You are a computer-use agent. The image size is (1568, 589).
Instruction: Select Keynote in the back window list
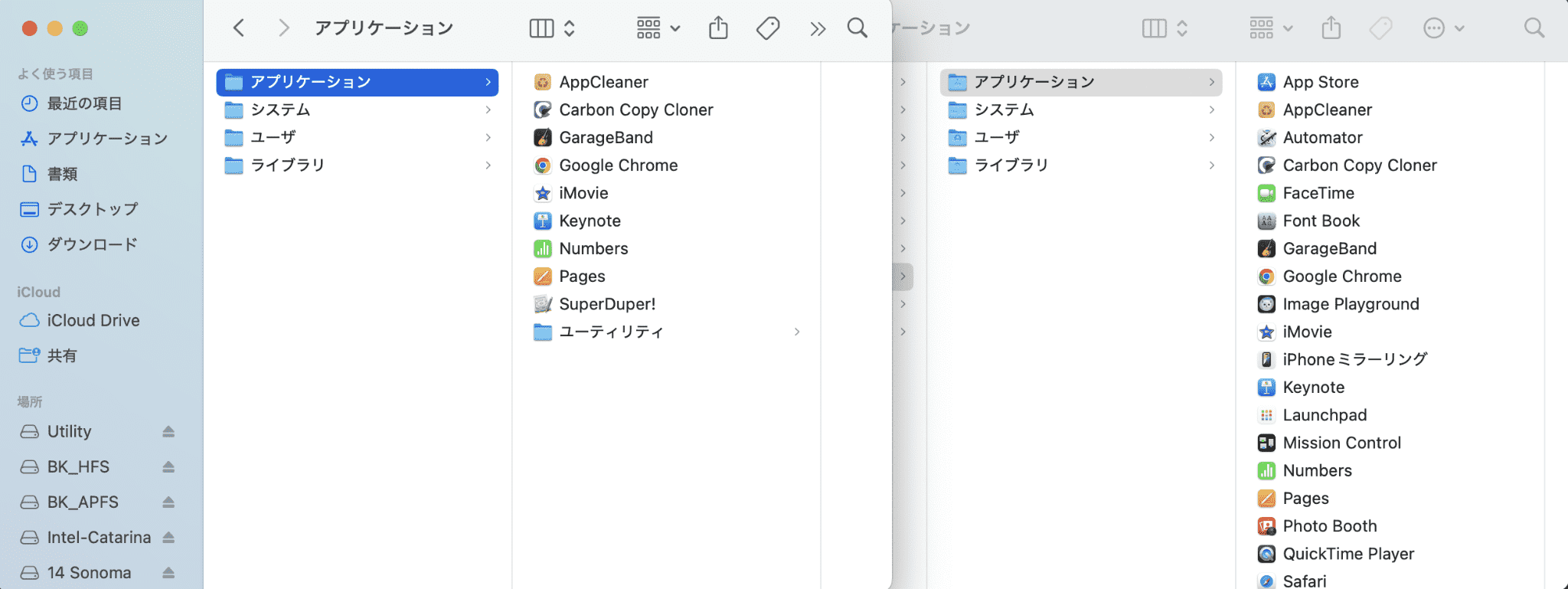coord(1300,388)
